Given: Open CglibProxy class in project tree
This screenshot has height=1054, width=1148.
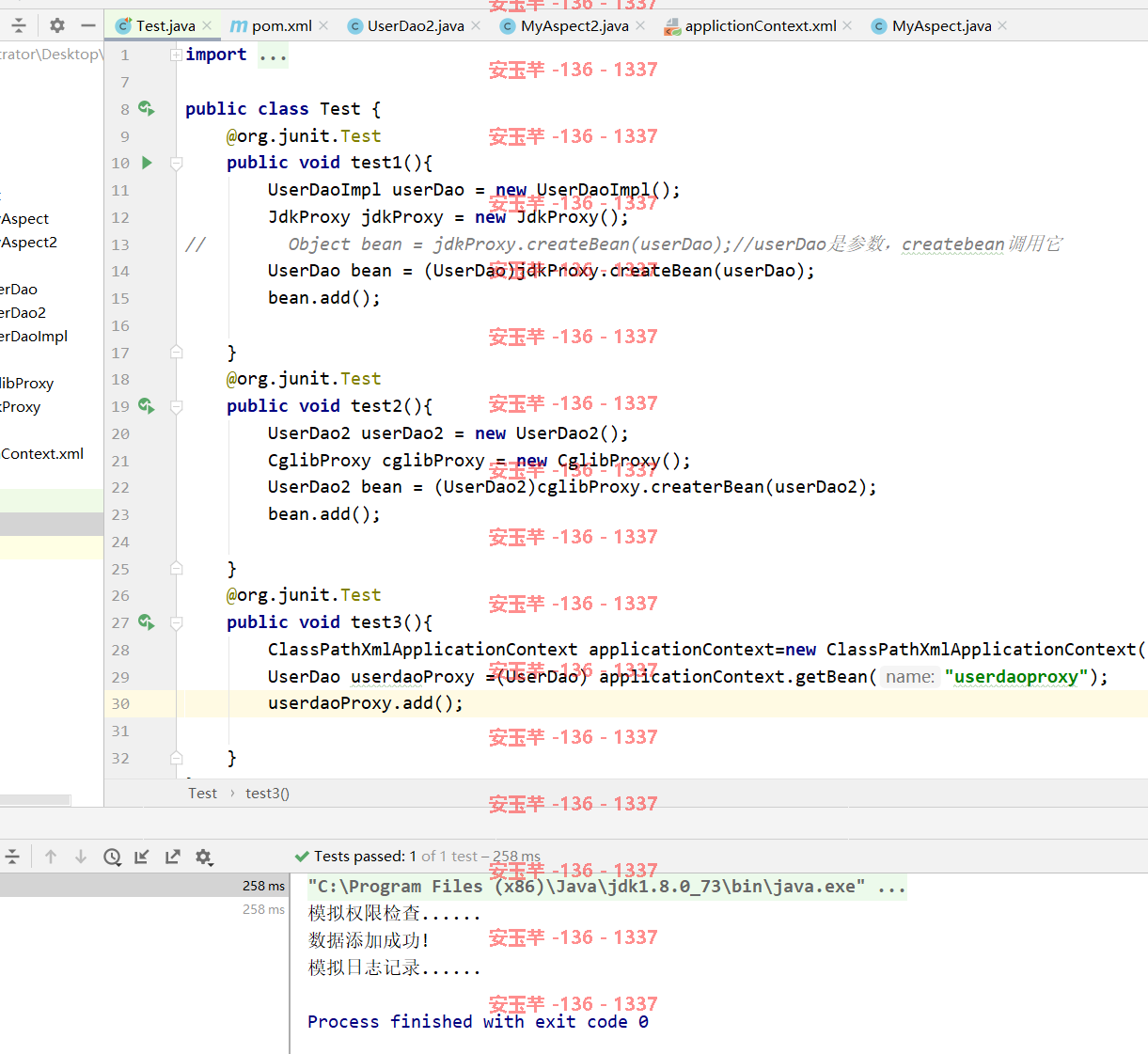Looking at the screenshot, I should (26, 383).
